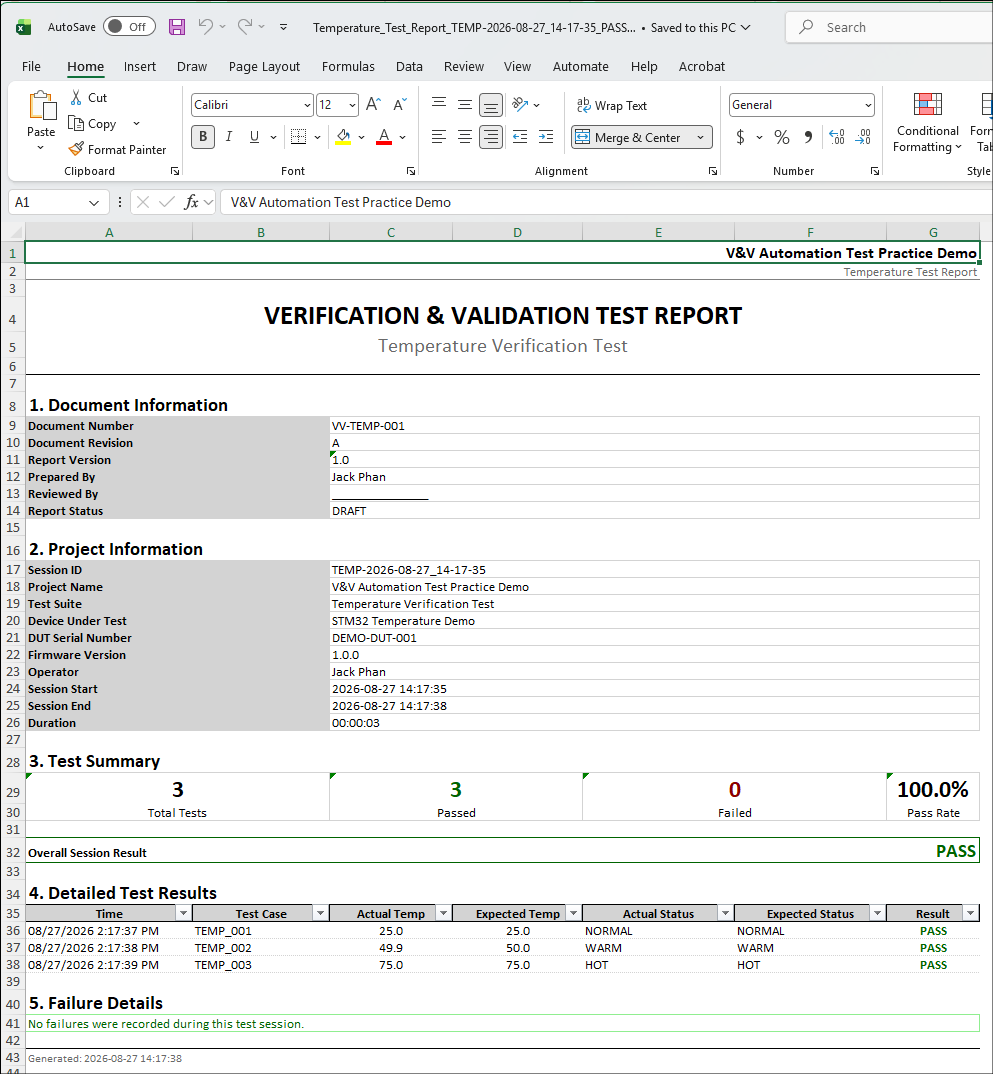The image size is (993, 1074).
Task: Click the Wrap Text button
Action: pos(611,105)
